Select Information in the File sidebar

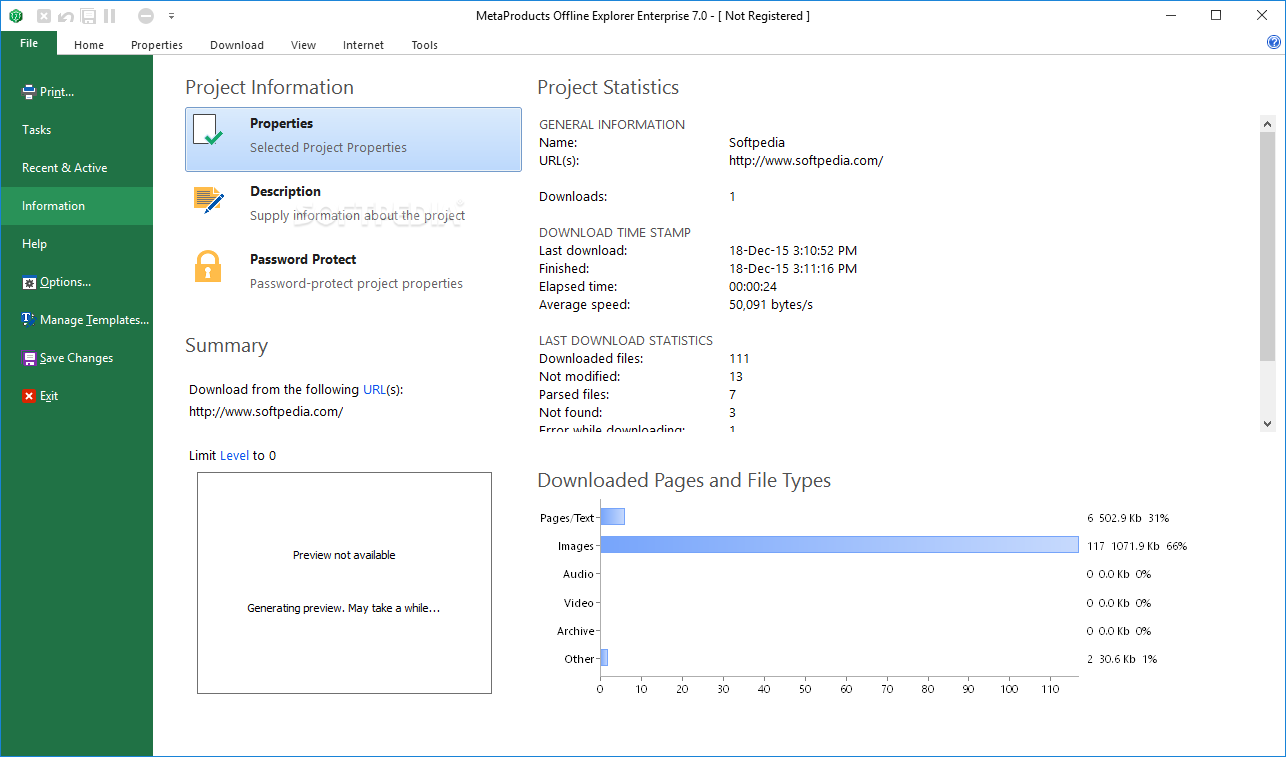[76, 206]
